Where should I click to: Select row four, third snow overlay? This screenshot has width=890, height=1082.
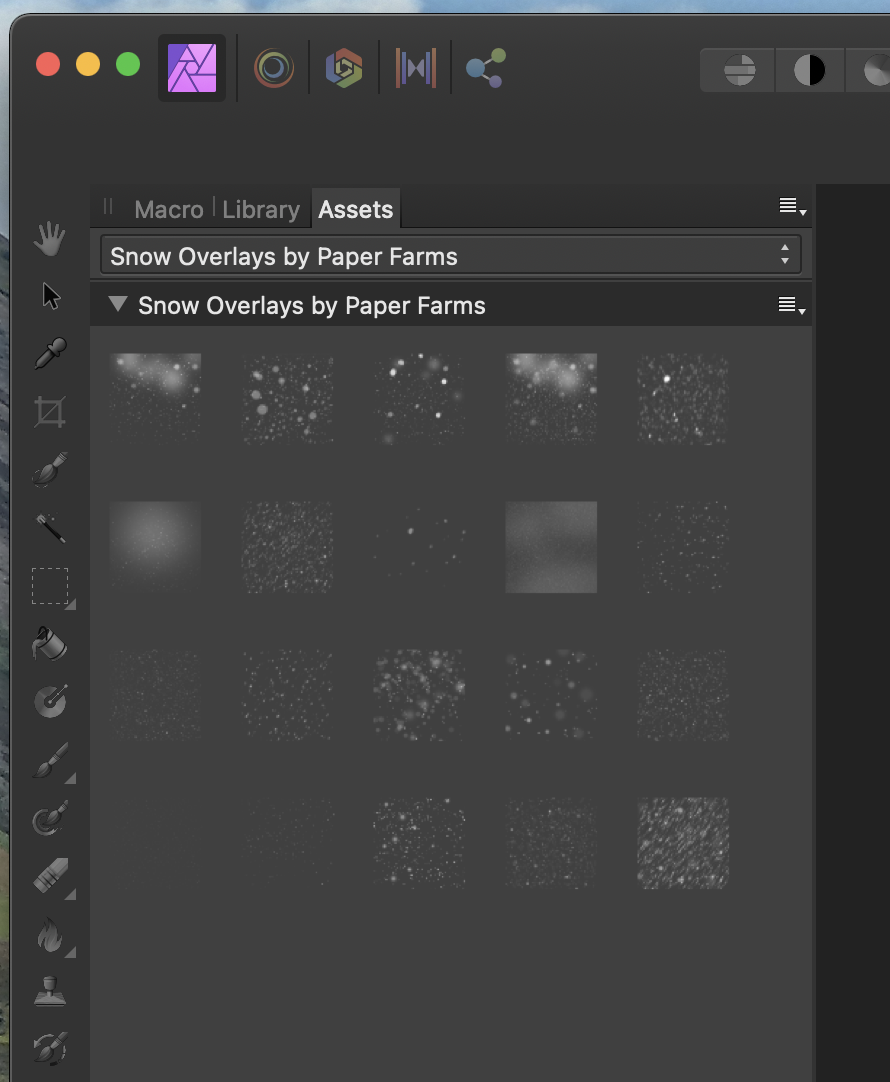pos(419,843)
